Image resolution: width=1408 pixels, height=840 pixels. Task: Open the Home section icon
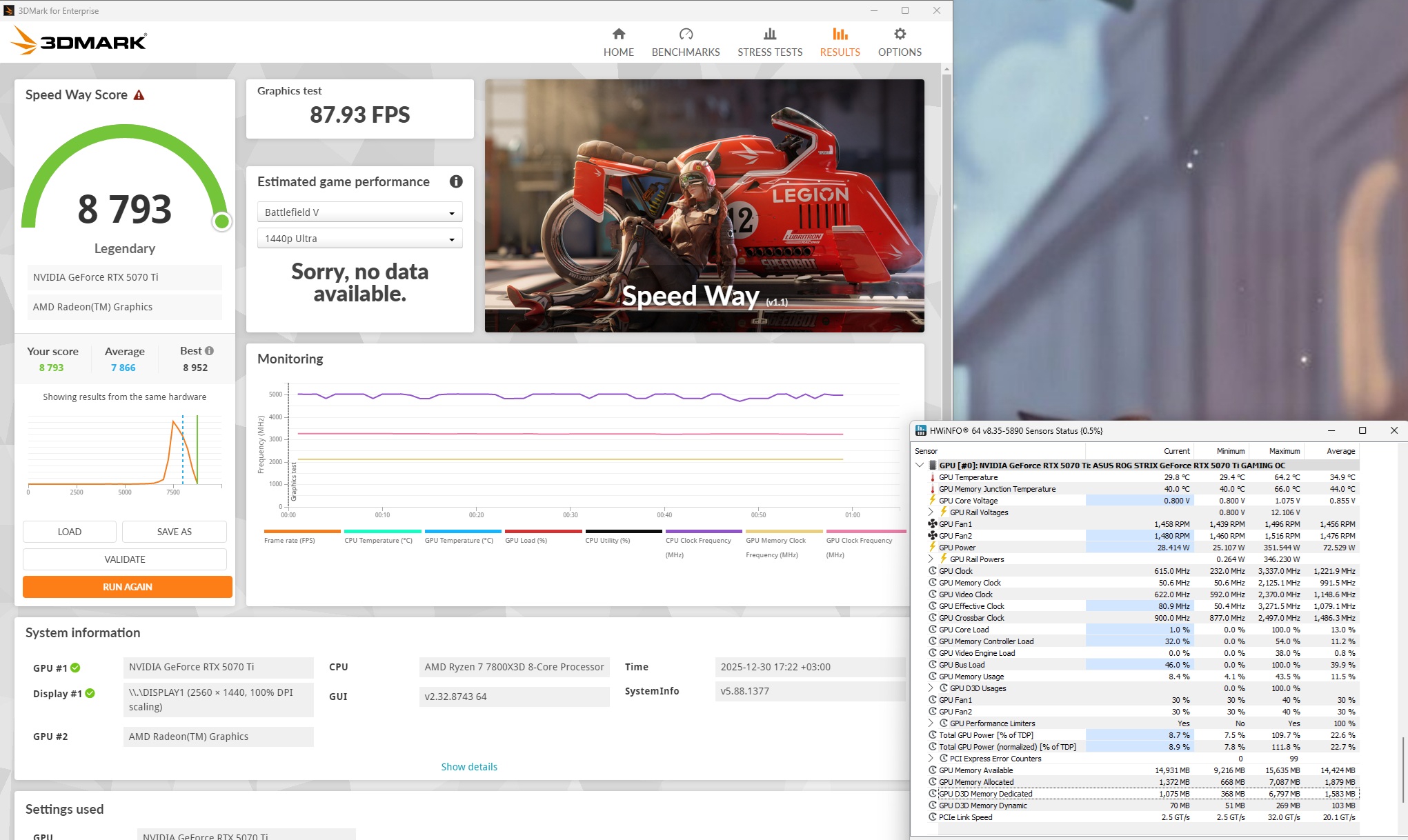point(618,34)
